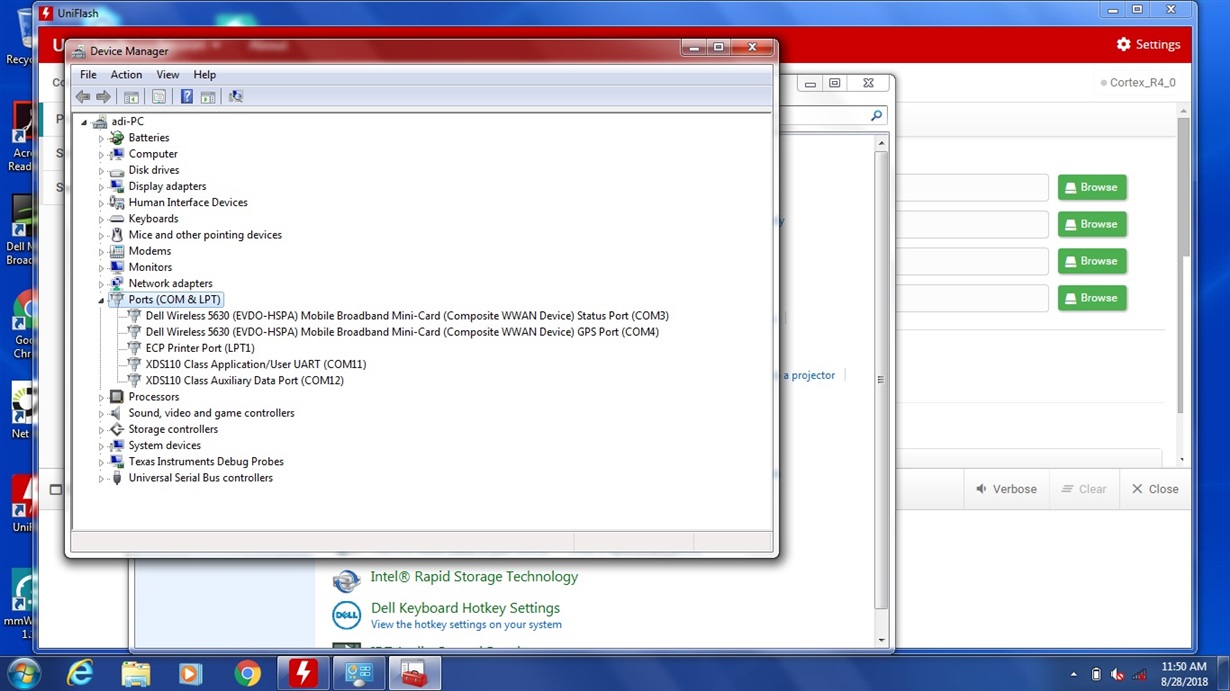1230x691 pixels.
Task: Click the Close button in UniFlash console
Action: coord(1155,489)
